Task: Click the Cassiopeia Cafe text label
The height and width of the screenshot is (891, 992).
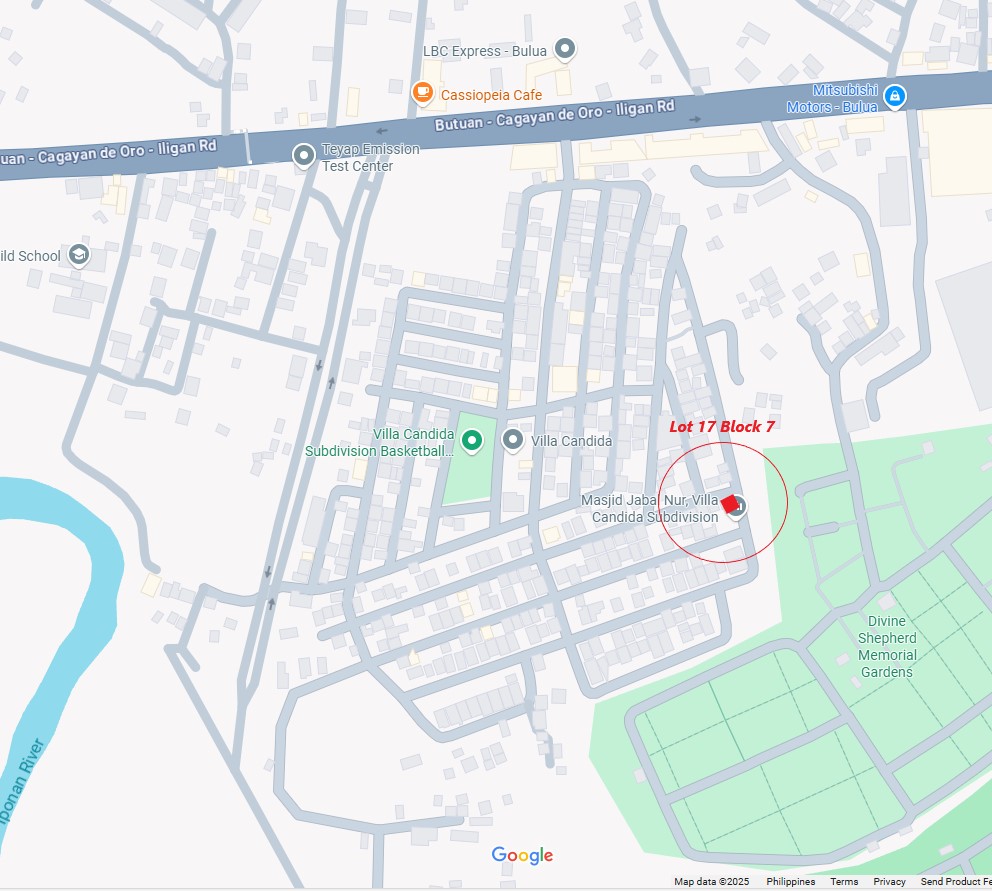Action: click(x=491, y=95)
